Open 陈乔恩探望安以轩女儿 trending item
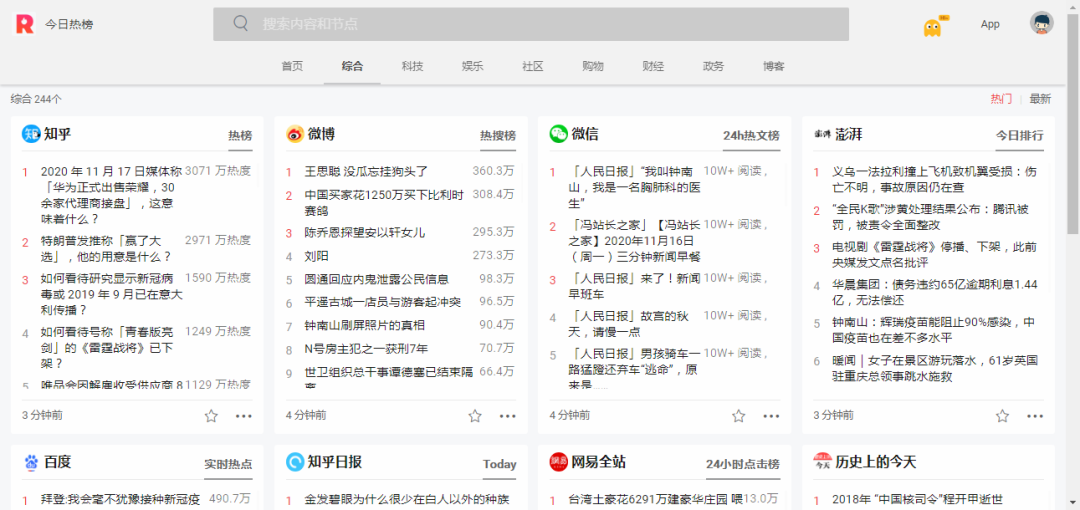The width and height of the screenshot is (1080, 510). coord(365,232)
